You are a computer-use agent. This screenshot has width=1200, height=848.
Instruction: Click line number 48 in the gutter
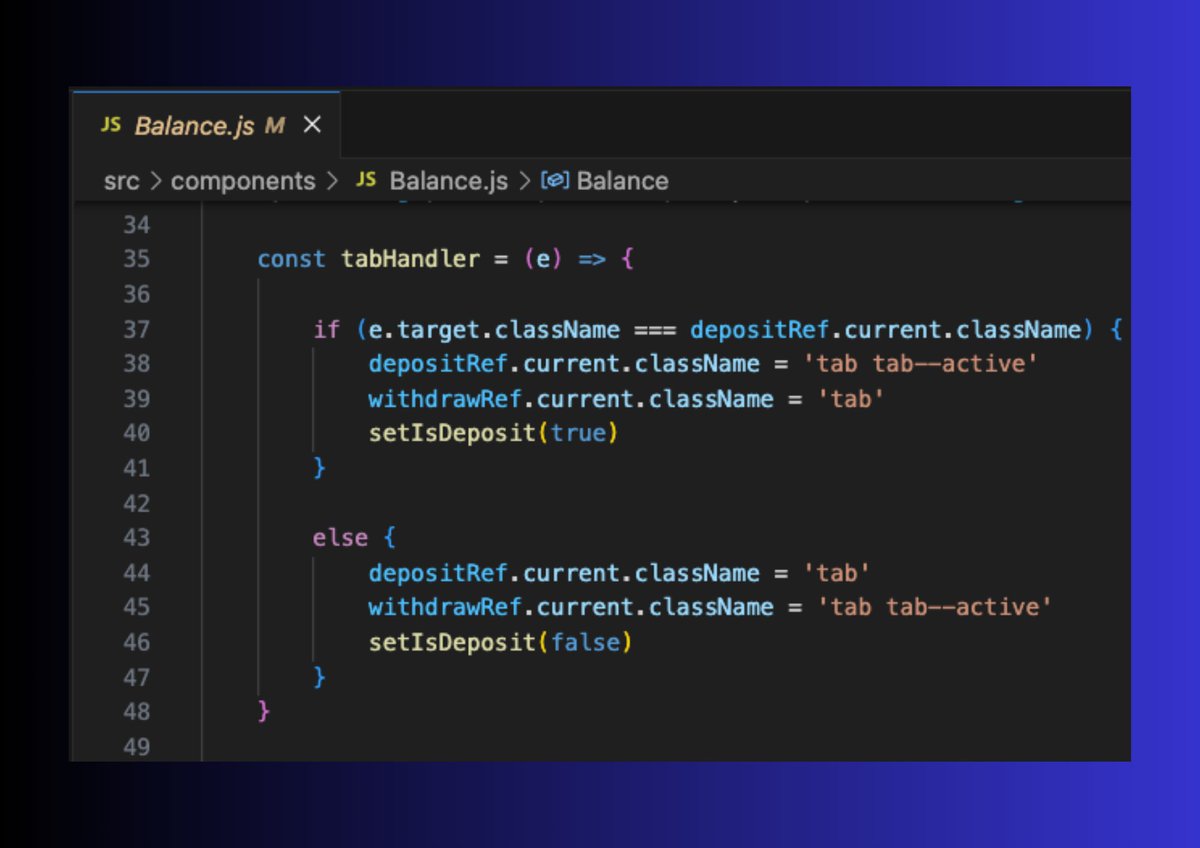coord(136,712)
